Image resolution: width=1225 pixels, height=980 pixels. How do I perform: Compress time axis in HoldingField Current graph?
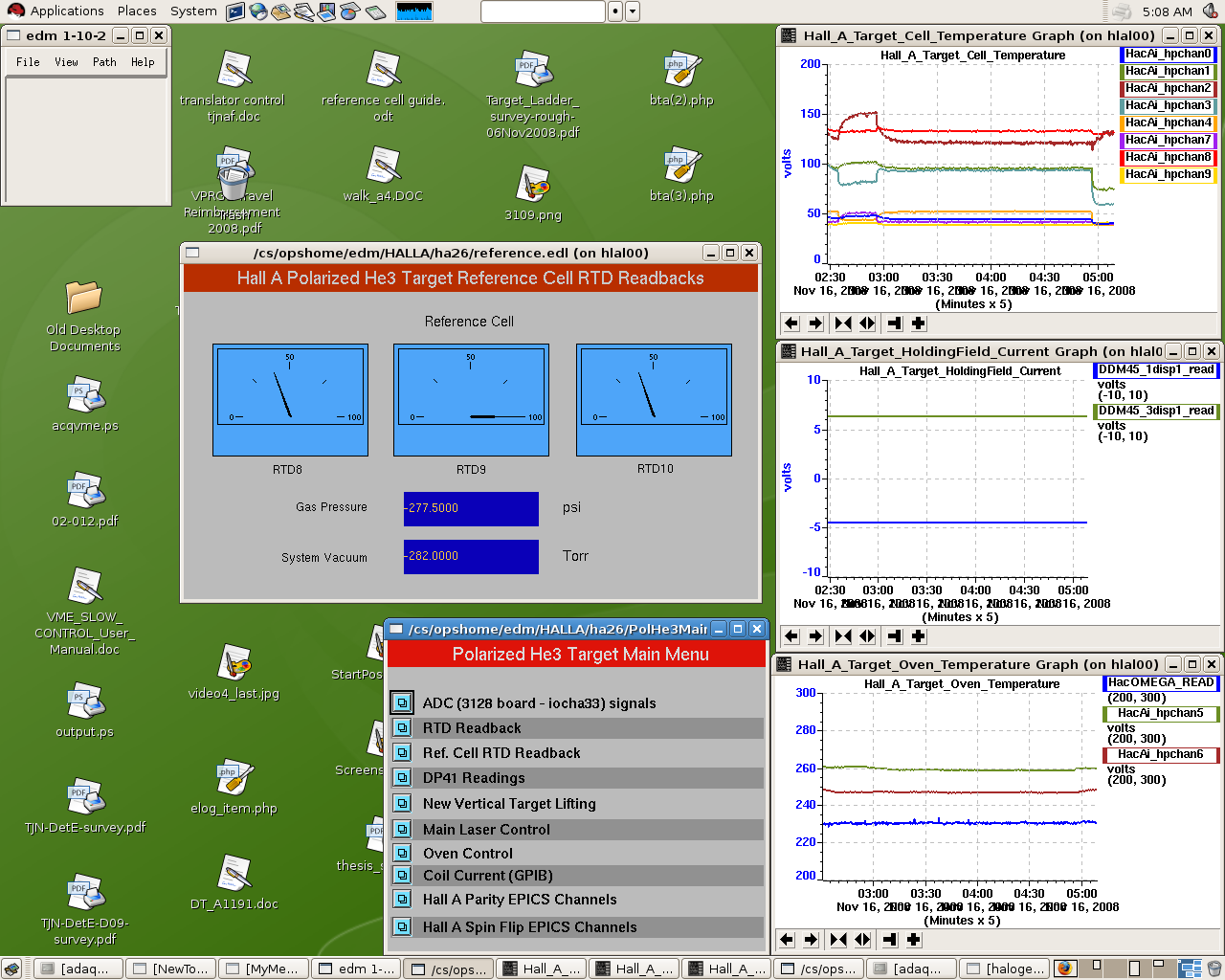click(843, 636)
